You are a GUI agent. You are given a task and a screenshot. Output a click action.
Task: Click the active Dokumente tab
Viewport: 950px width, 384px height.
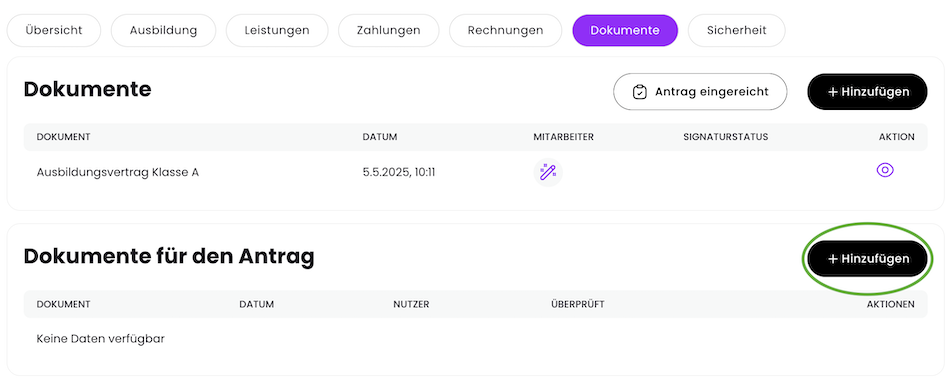click(625, 30)
